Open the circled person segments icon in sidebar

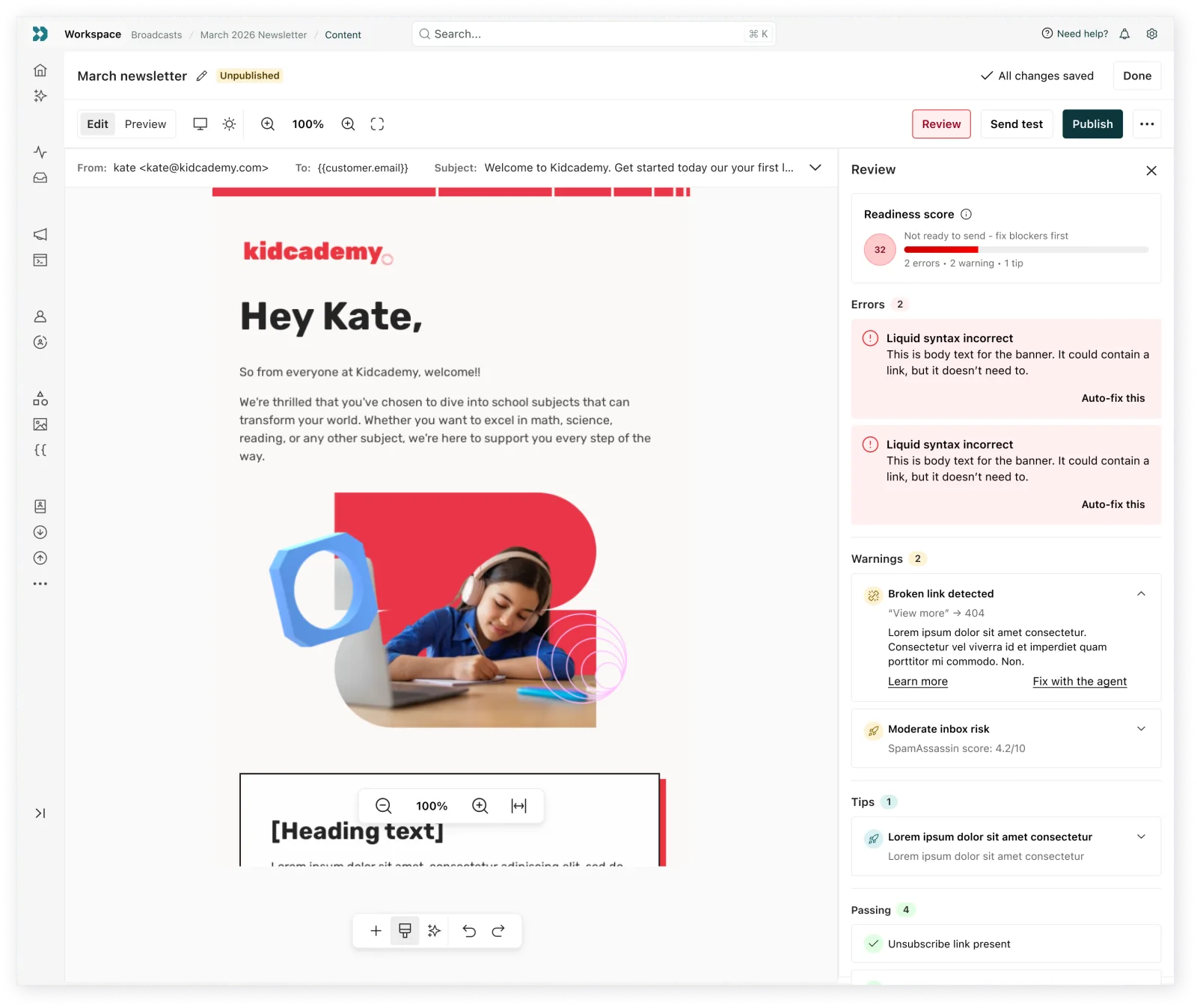click(x=40, y=342)
